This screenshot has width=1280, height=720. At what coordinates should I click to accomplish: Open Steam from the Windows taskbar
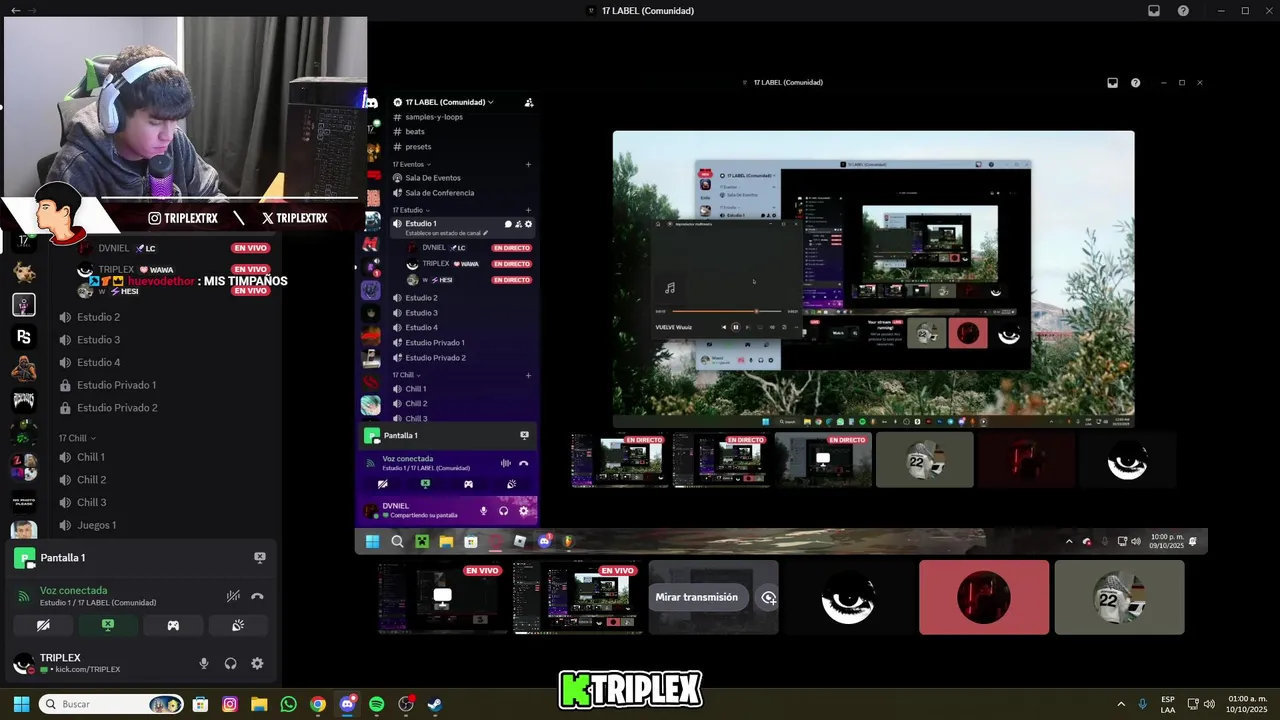tap(435, 704)
